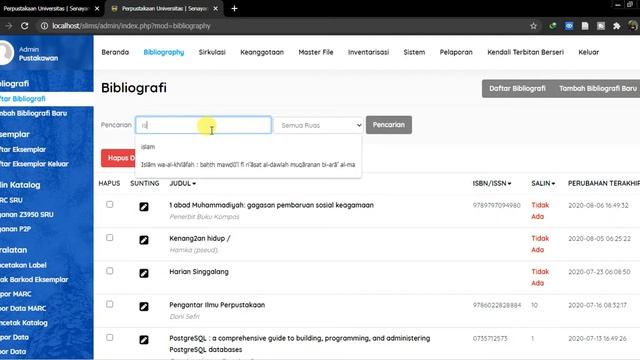Sort by the ISBN/ISSN column
The height and width of the screenshot is (360, 640).
tap(491, 184)
